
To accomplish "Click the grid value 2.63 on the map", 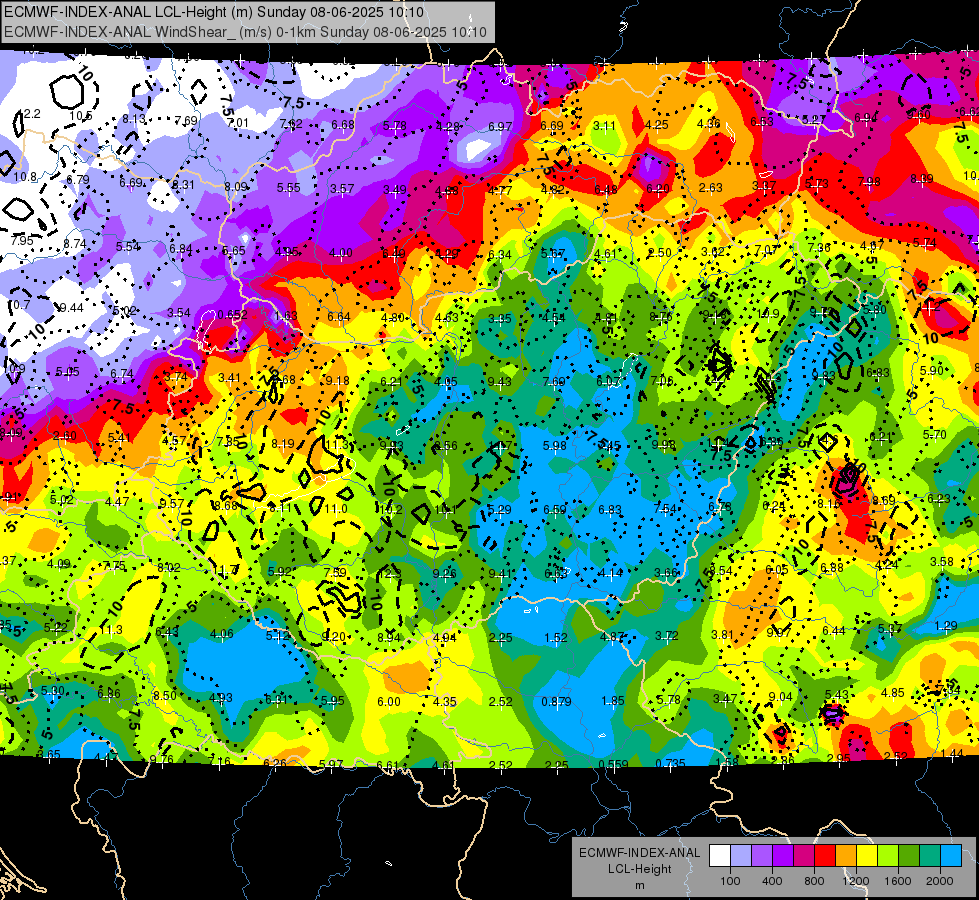I will [711, 188].
